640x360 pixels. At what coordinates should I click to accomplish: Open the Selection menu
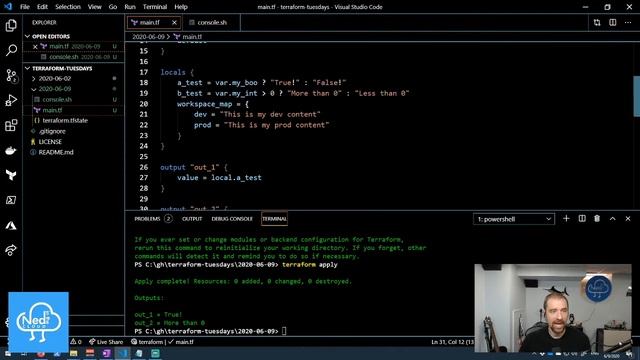pyautogui.click(x=68, y=7)
